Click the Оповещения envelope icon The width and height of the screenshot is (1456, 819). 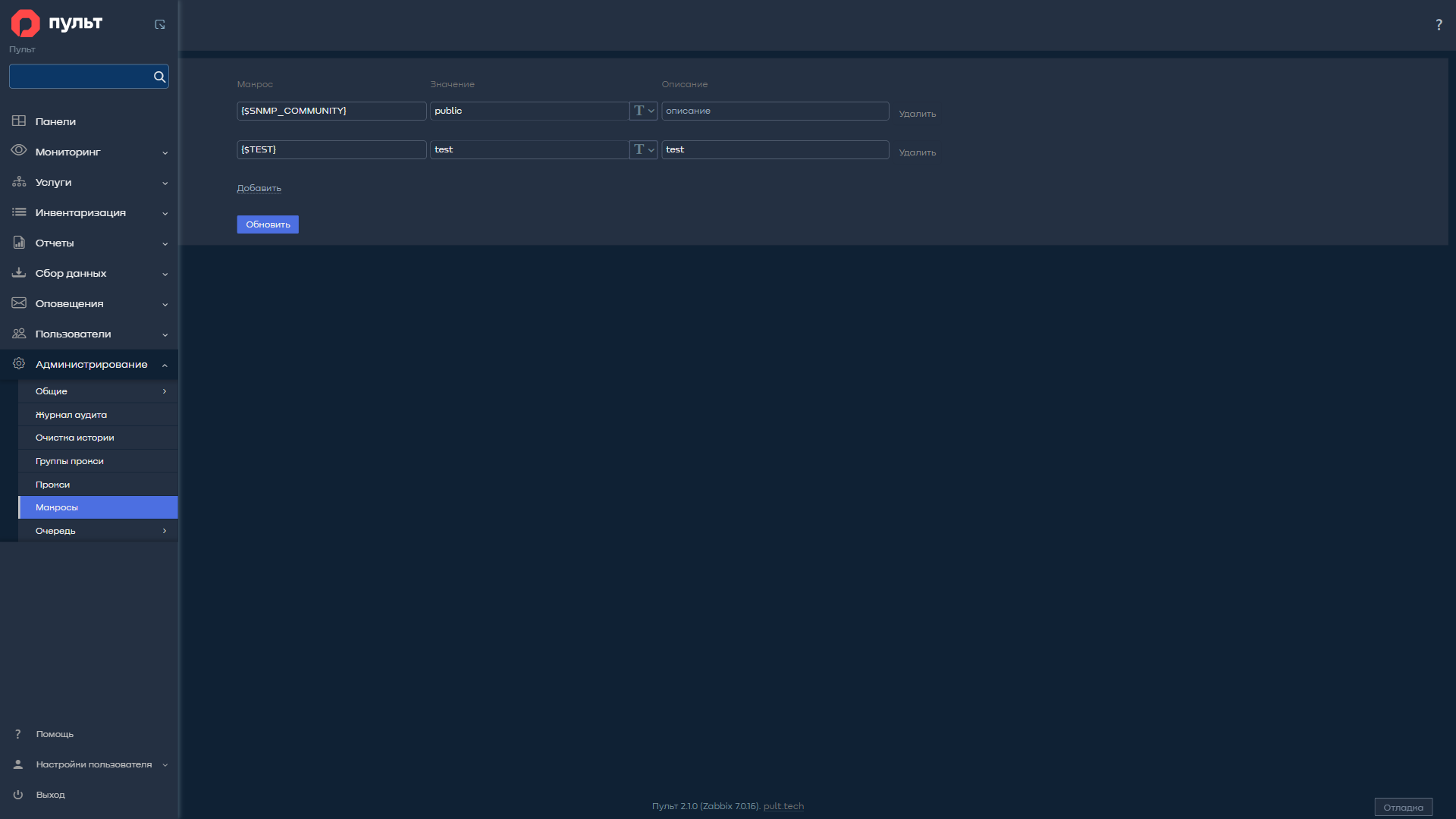[x=19, y=303]
